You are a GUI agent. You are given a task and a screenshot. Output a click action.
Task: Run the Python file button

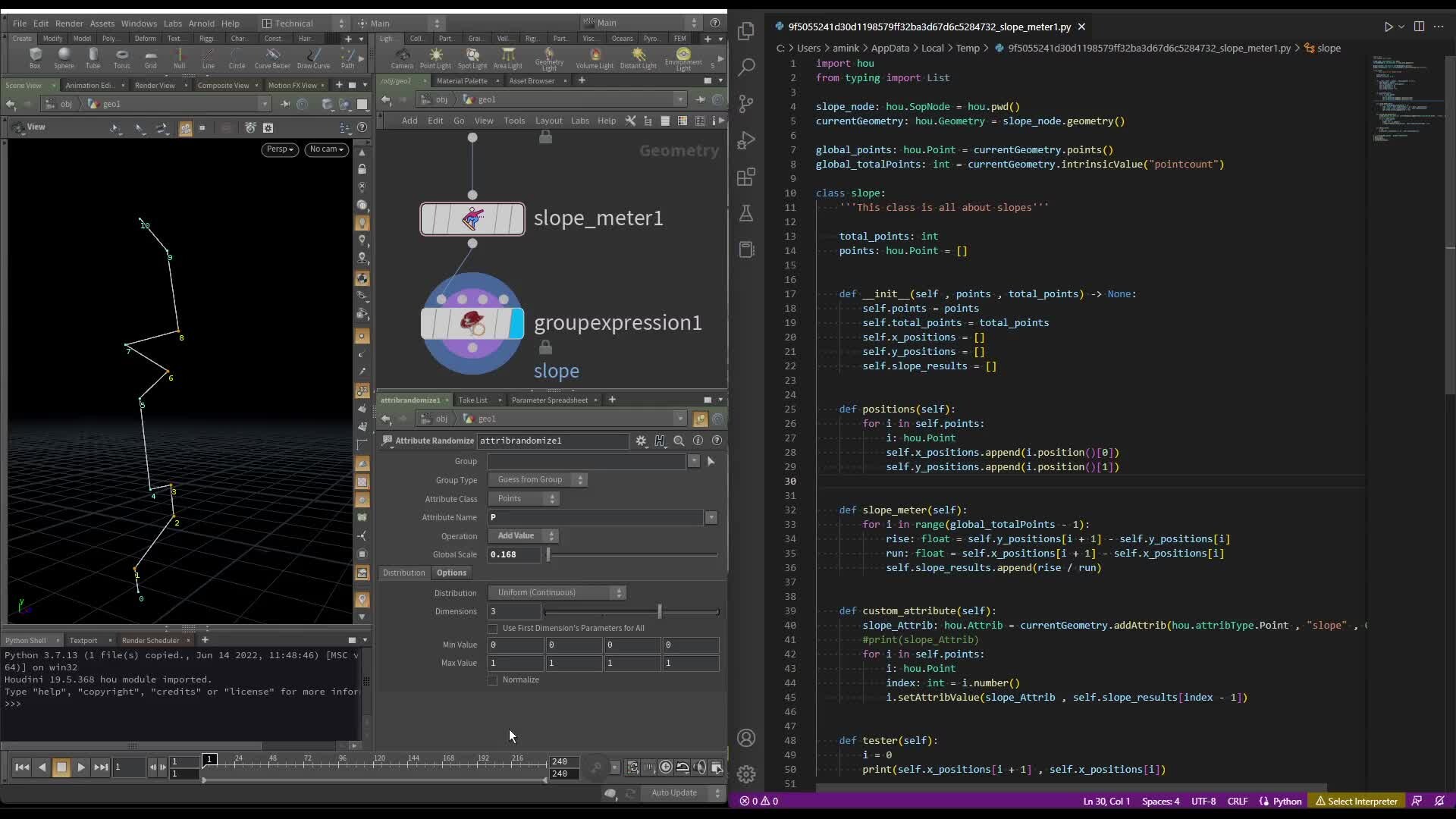tap(1388, 27)
